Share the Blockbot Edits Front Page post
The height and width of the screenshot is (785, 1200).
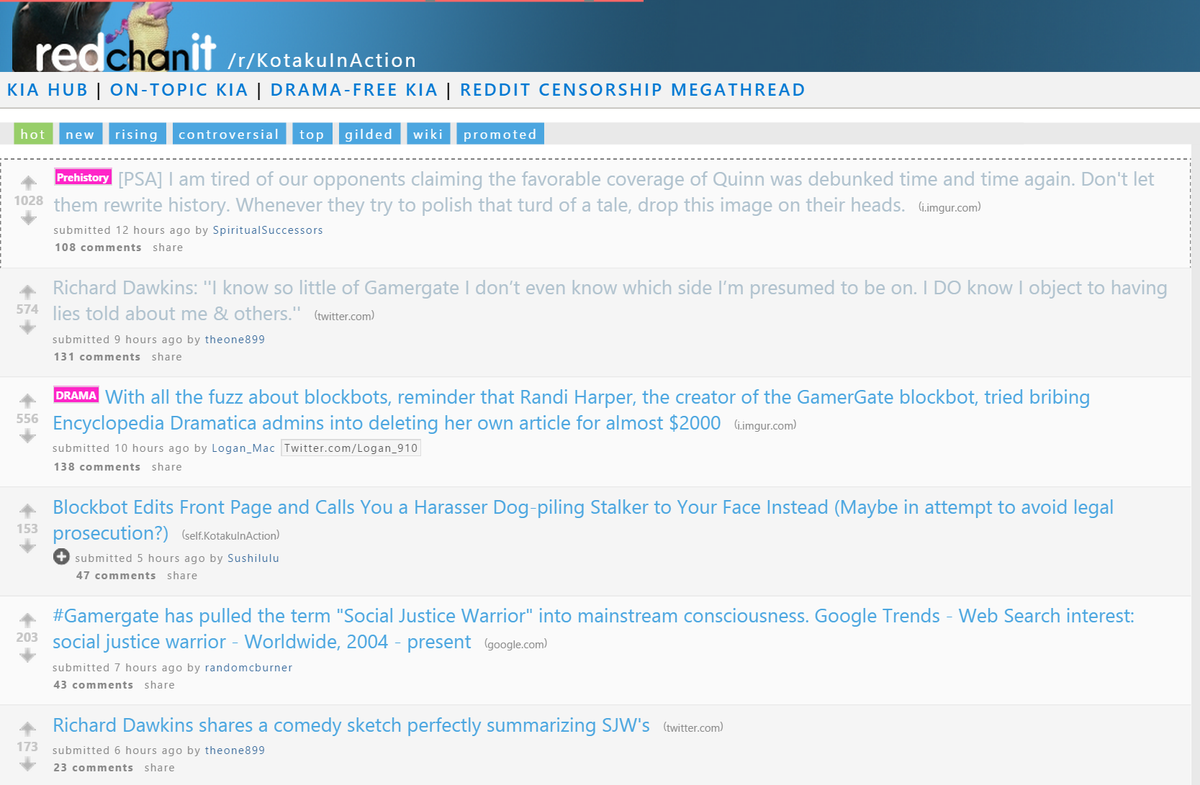(183, 576)
